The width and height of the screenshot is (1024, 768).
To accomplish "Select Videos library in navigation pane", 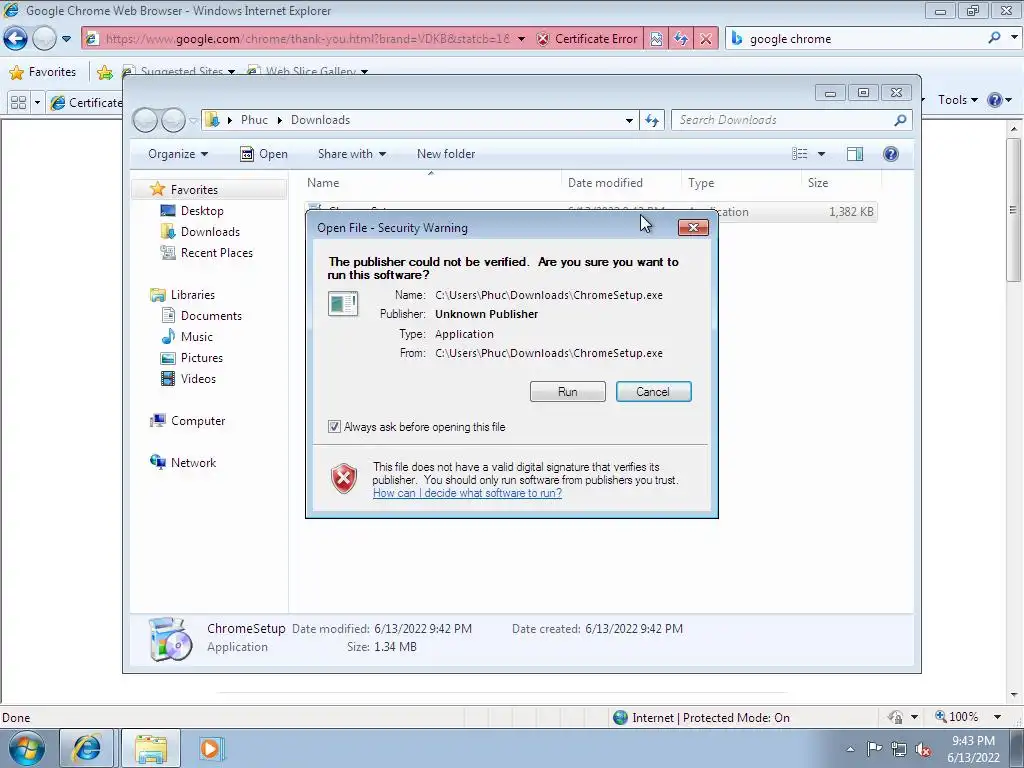I will point(198,379).
